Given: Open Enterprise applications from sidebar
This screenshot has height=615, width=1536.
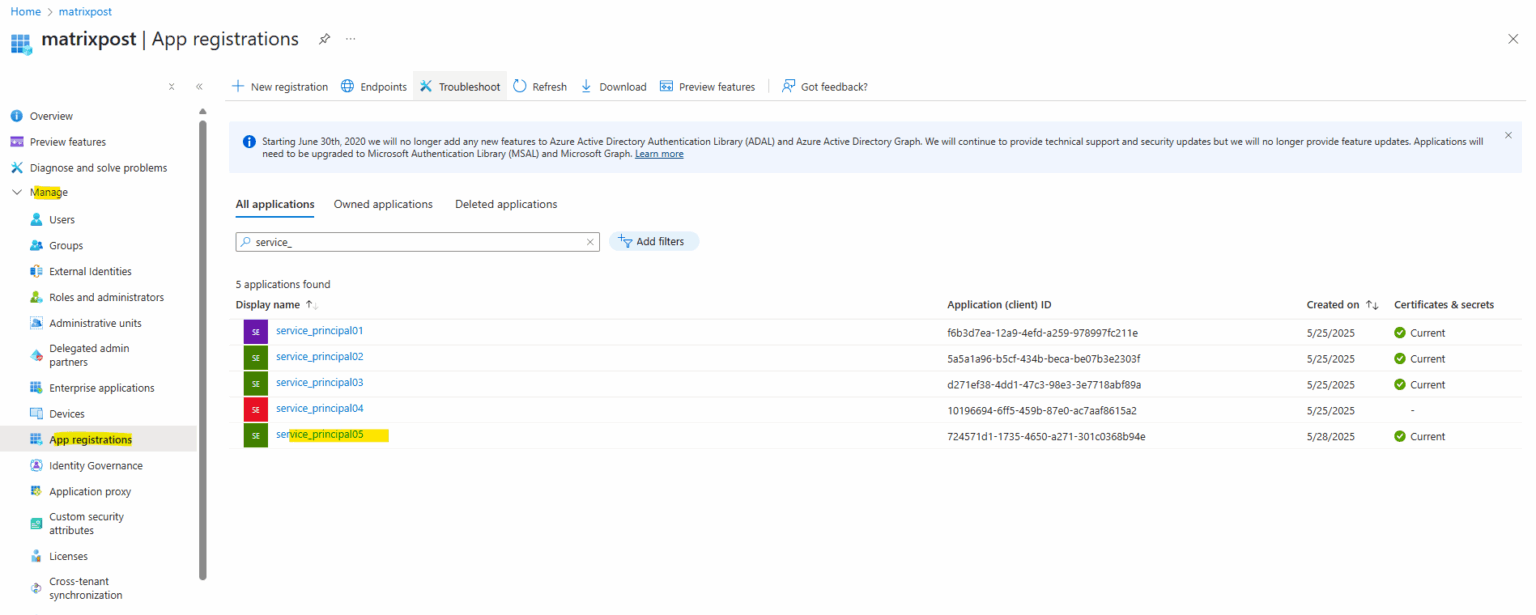Looking at the screenshot, I should pyautogui.click(x=101, y=387).
